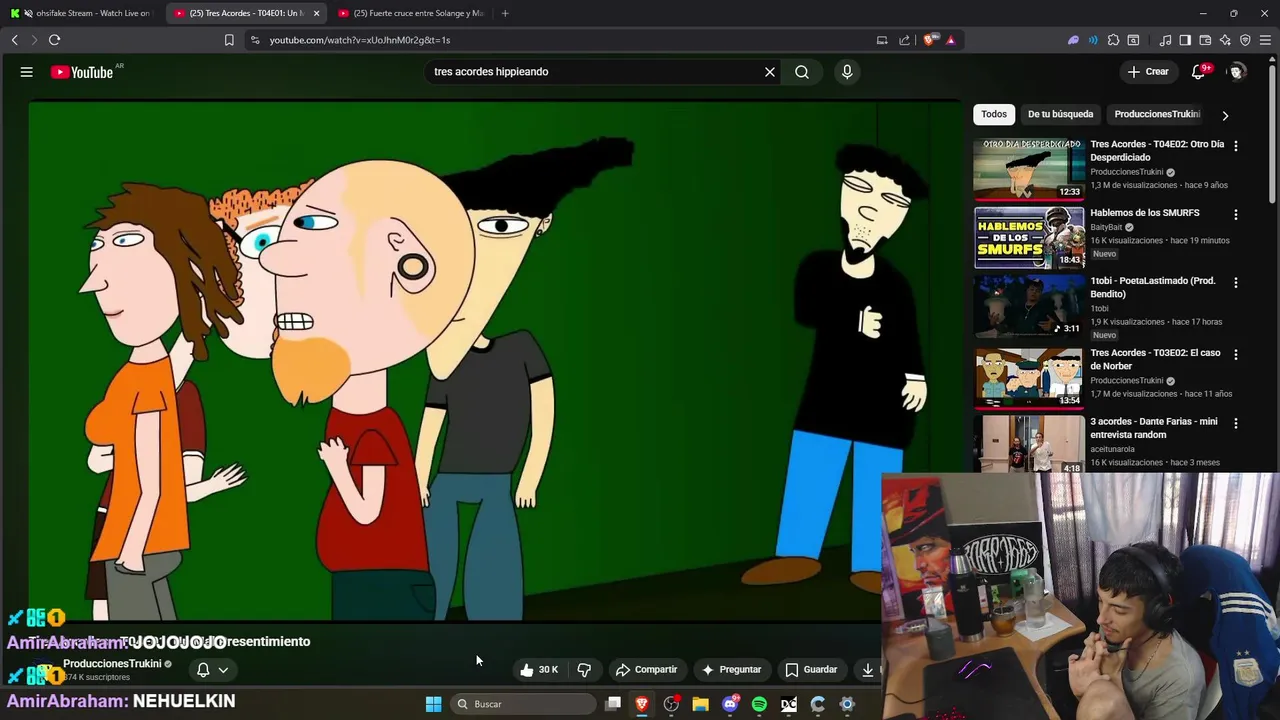Toggle channel notification bell for ProduccionesTrukini
Image resolution: width=1280 pixels, height=720 pixels.
point(203,670)
